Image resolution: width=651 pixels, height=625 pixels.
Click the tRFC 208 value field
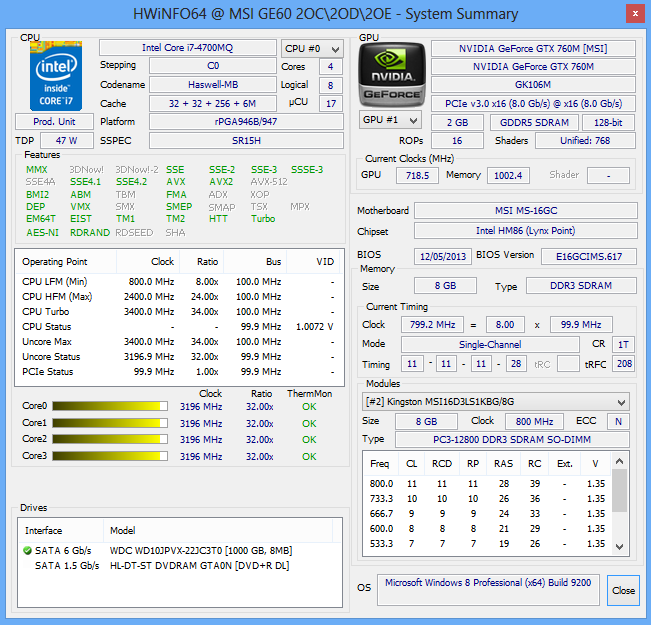[624, 364]
